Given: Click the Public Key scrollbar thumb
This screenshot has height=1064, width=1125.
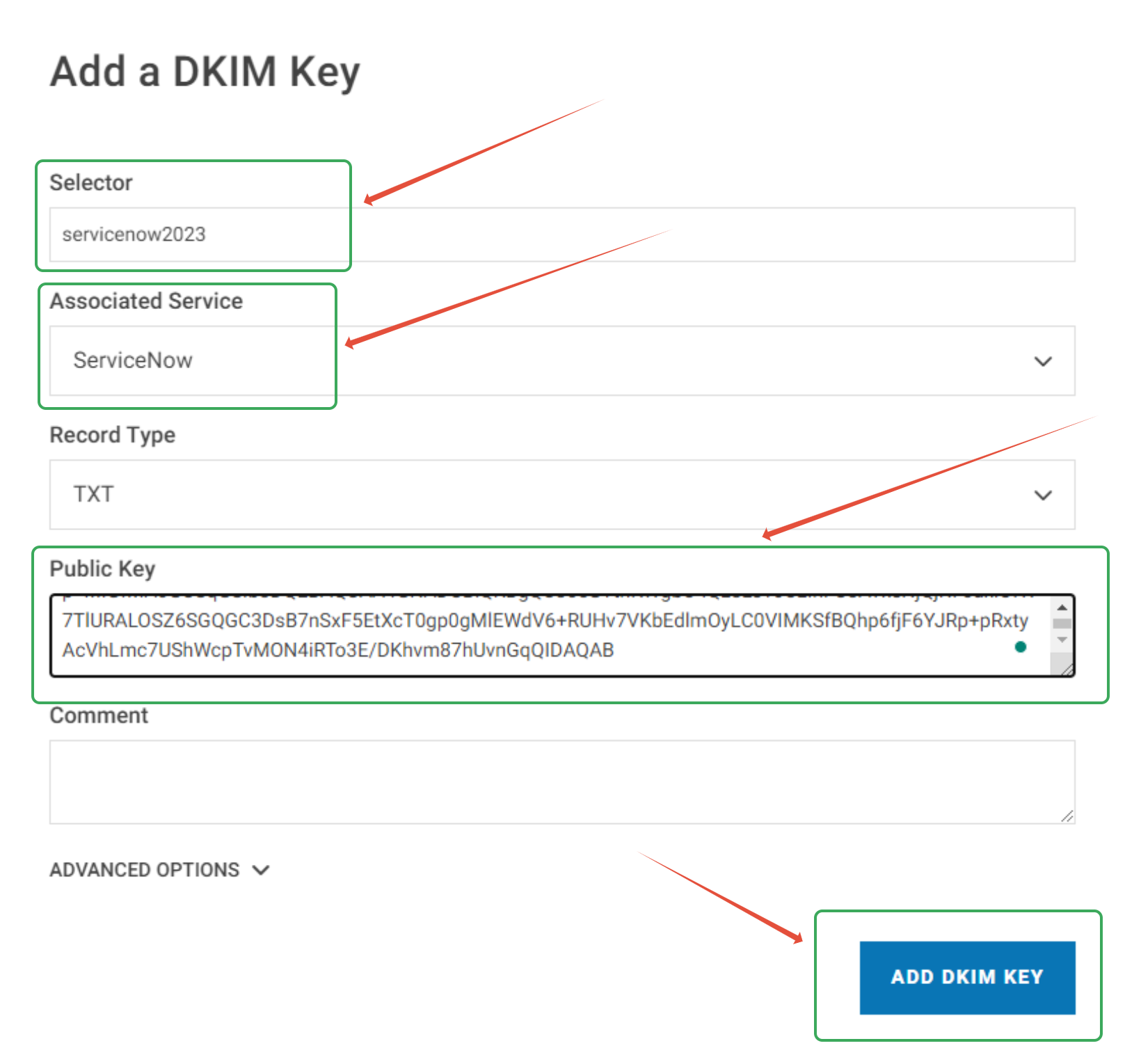Looking at the screenshot, I should (1061, 623).
